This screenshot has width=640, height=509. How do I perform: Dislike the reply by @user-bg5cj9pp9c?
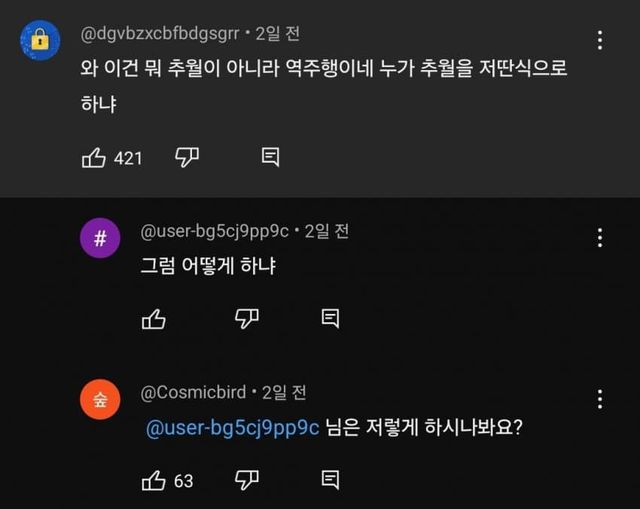(x=247, y=318)
